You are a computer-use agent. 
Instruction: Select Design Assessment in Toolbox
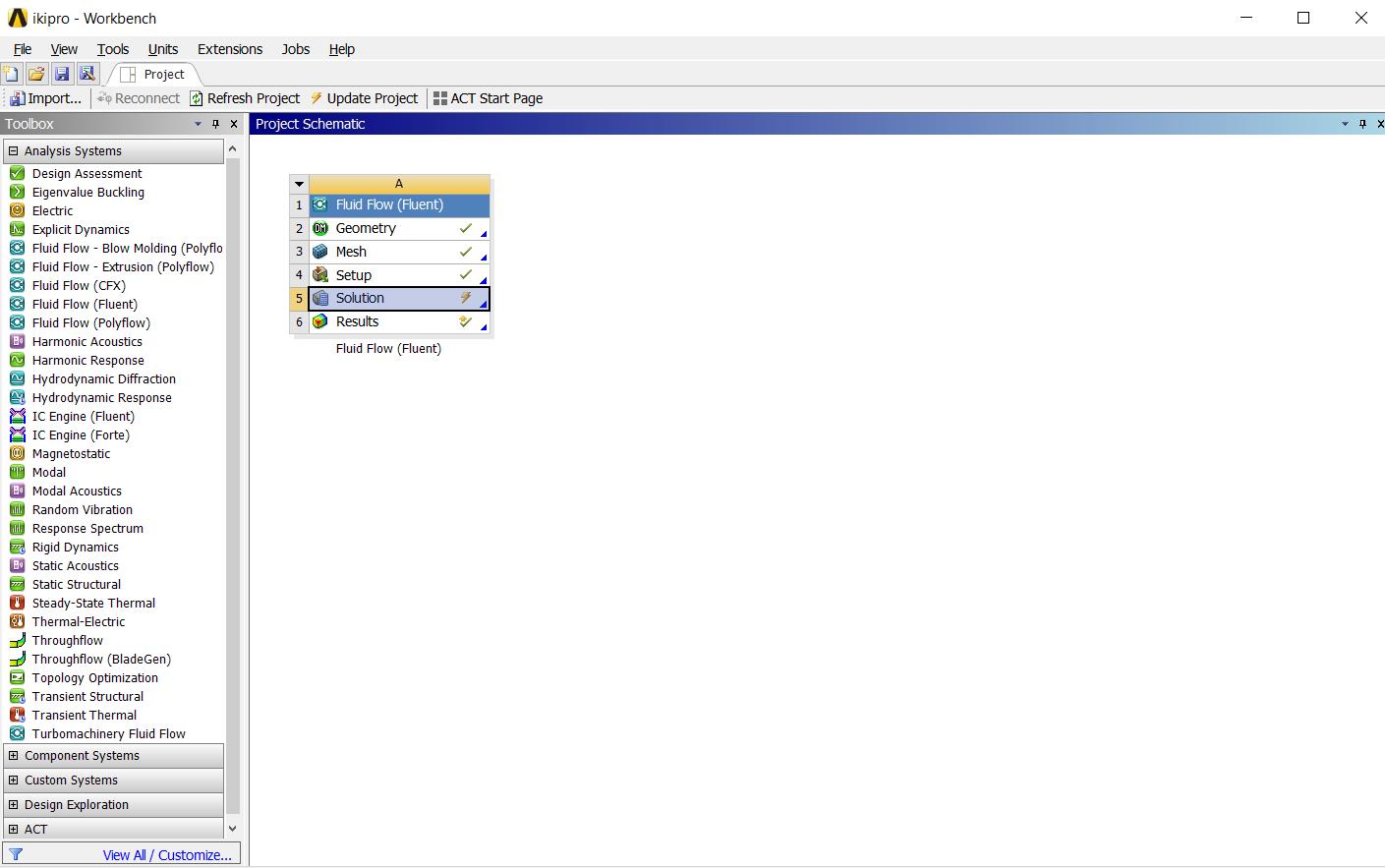pos(87,174)
